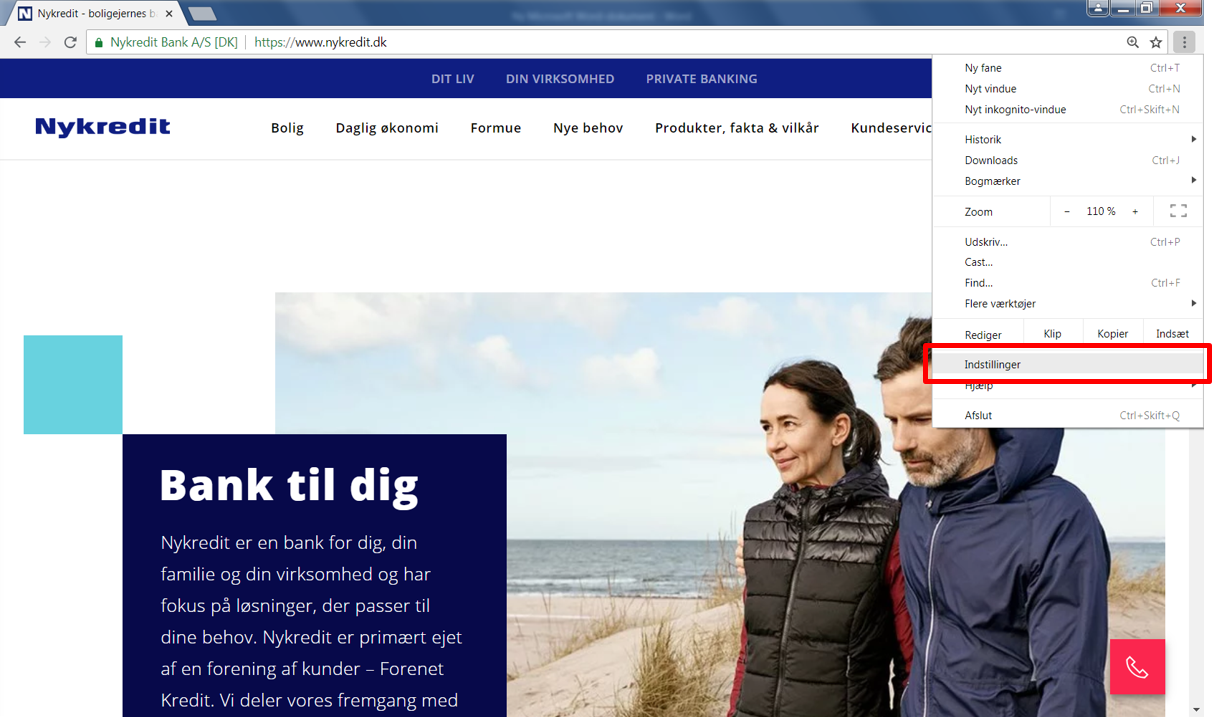Image resolution: width=1213 pixels, height=718 pixels.
Task: Expand the Bogmærker submenu
Action: 1068,181
